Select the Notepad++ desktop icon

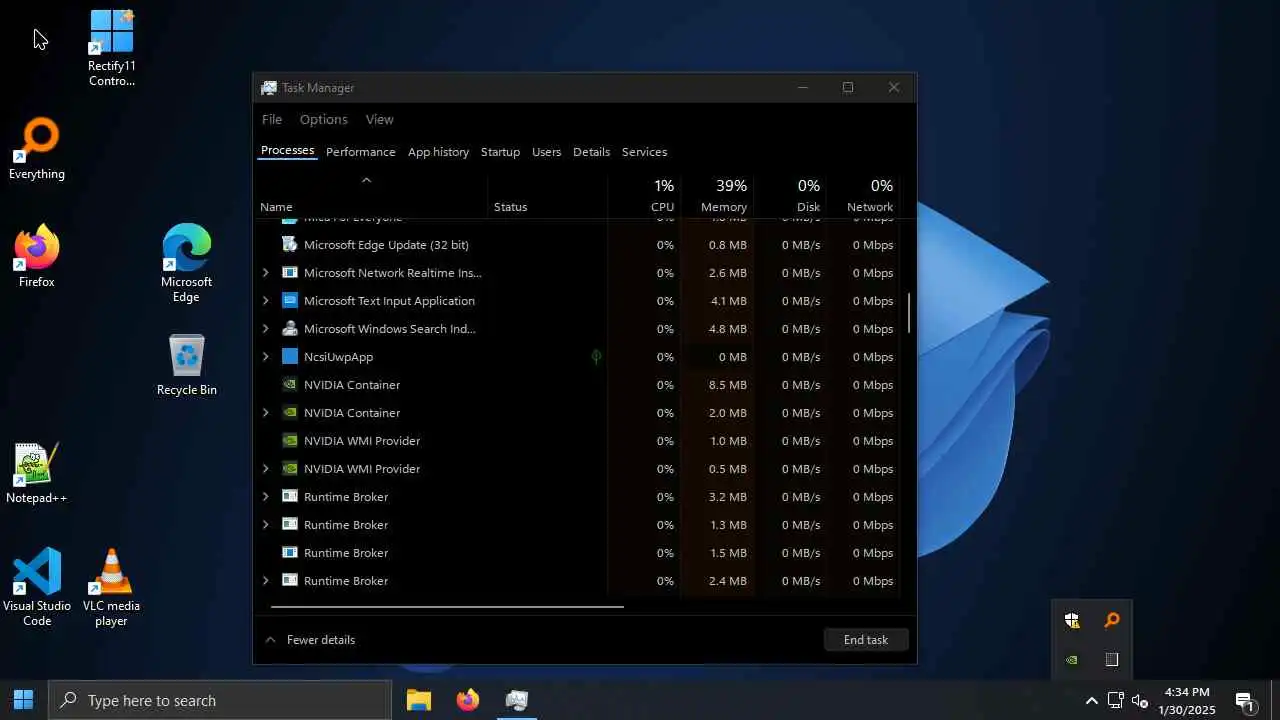pyautogui.click(x=37, y=473)
